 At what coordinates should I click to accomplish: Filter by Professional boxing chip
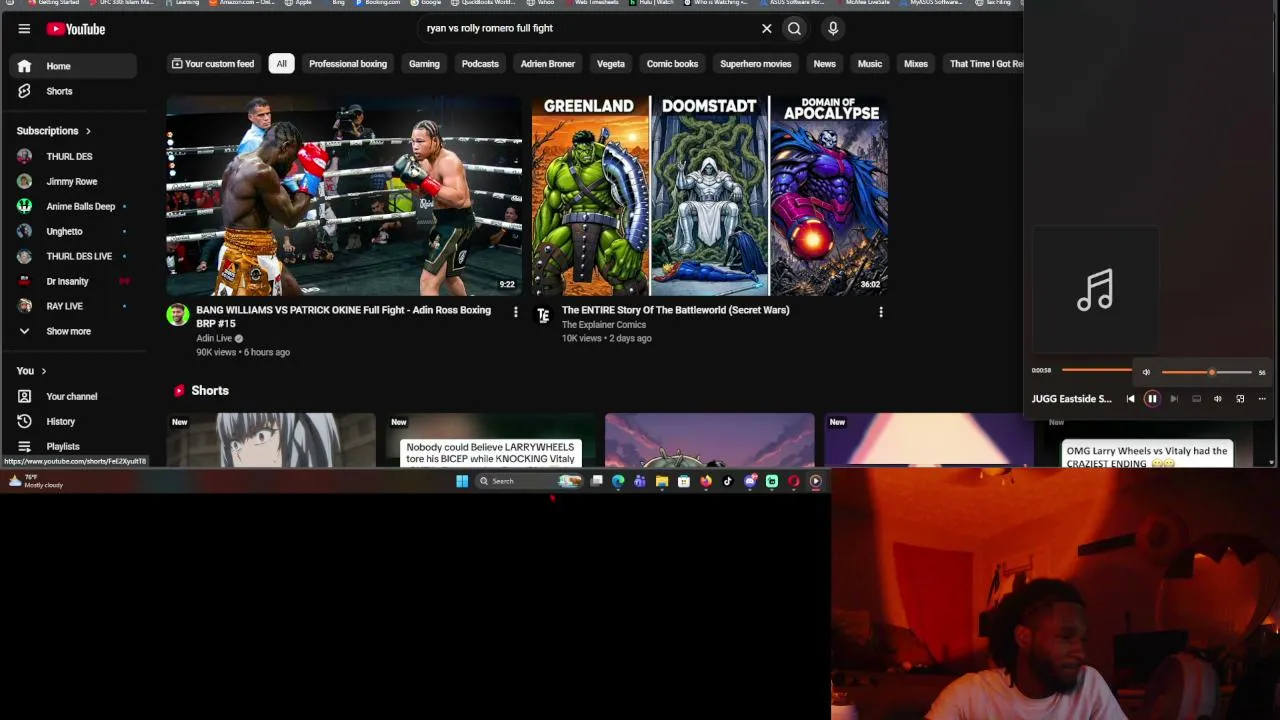pyautogui.click(x=348, y=64)
